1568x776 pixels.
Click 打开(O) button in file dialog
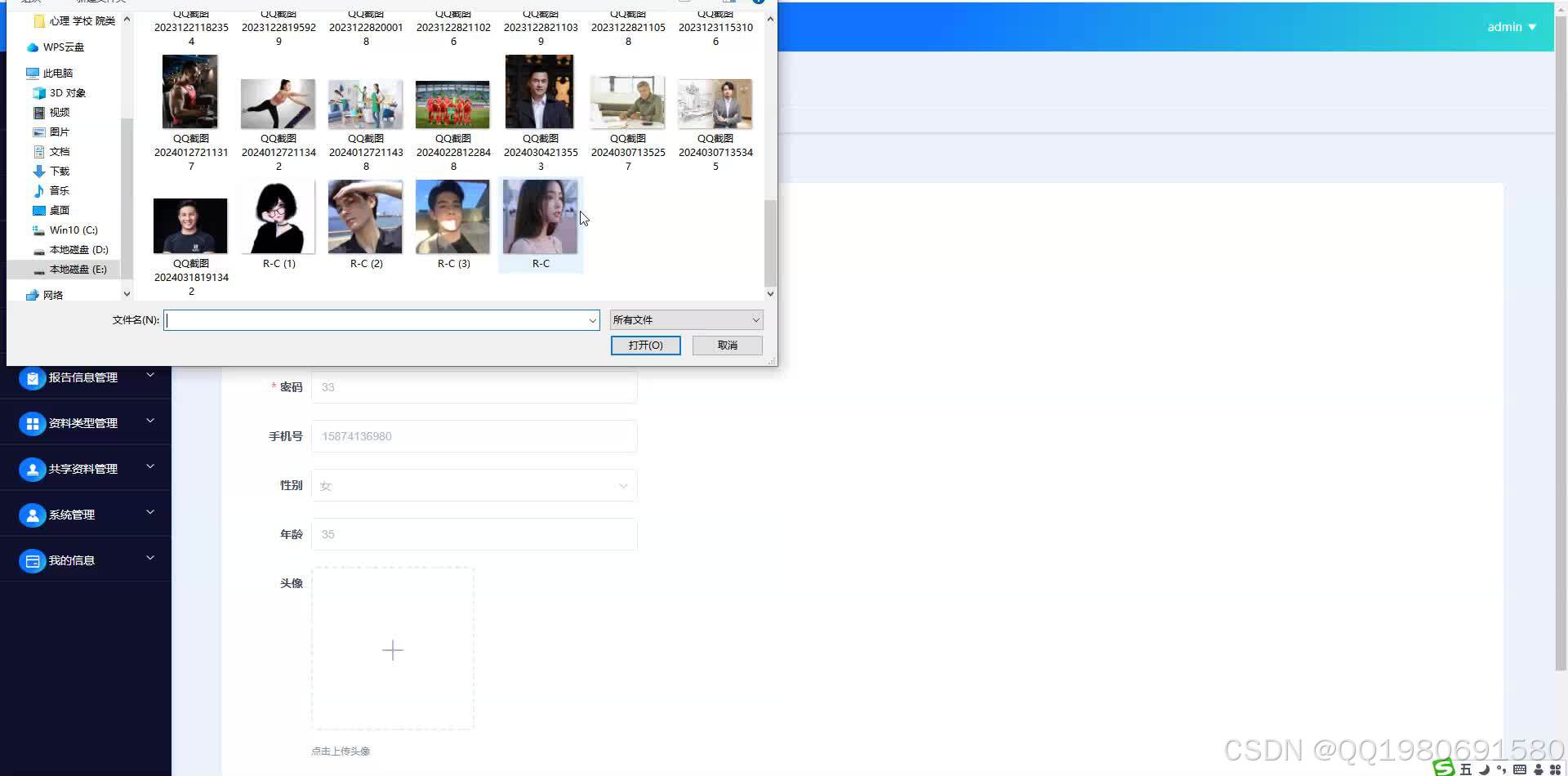645,346
